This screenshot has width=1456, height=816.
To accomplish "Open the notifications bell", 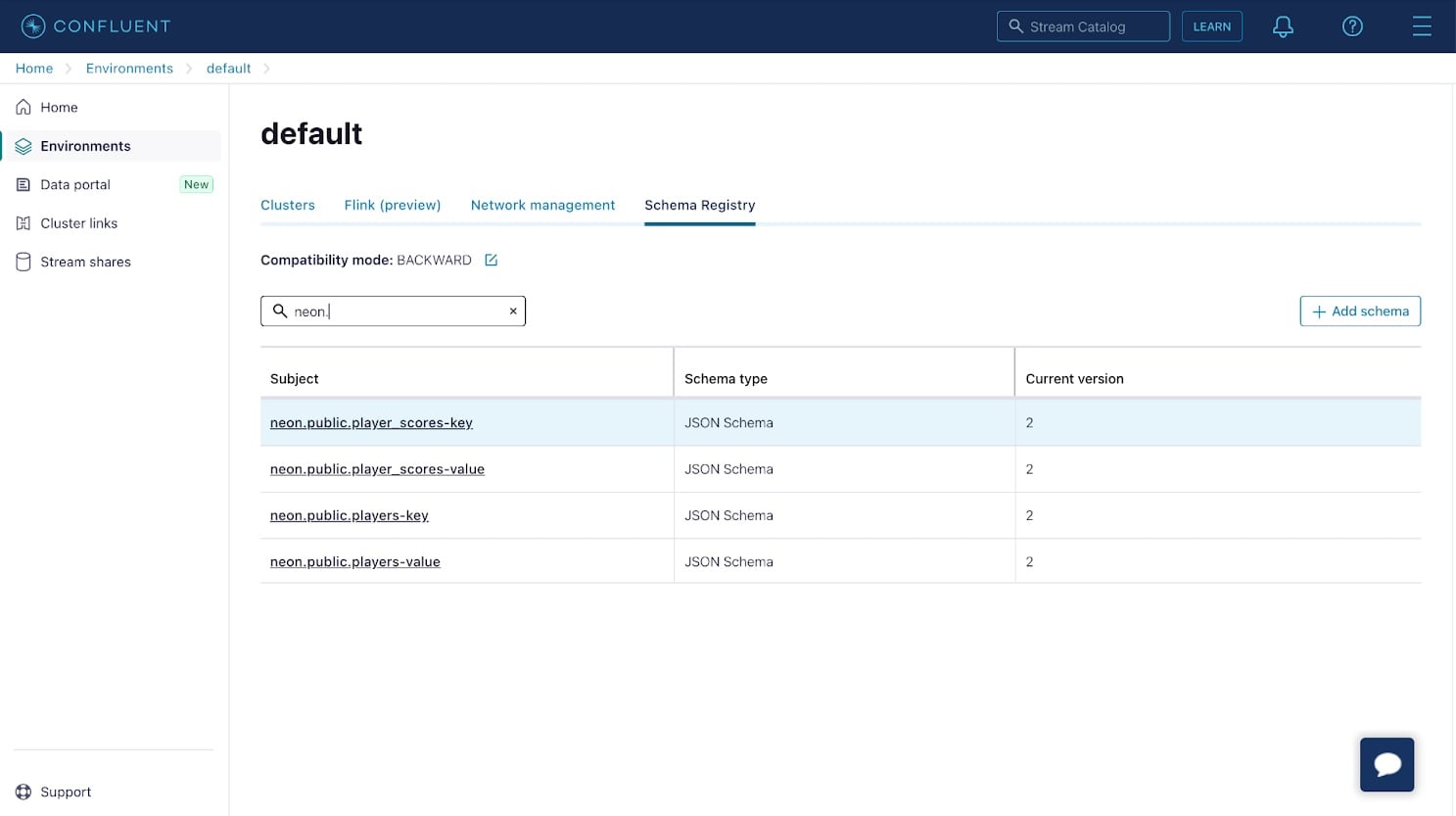I will (x=1283, y=26).
